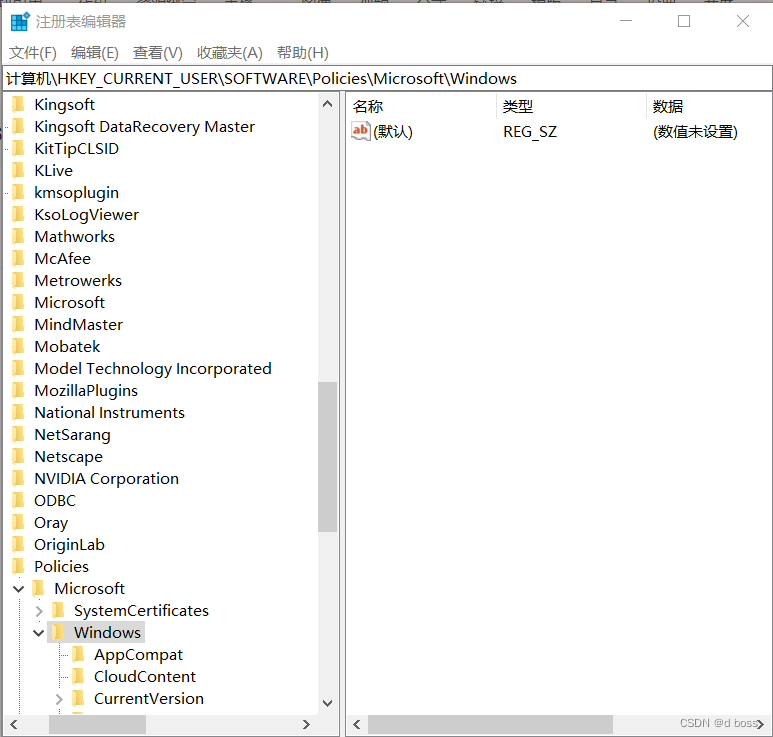Click the NetSarang folder icon
The width and height of the screenshot is (773, 737).
[x=18, y=434]
